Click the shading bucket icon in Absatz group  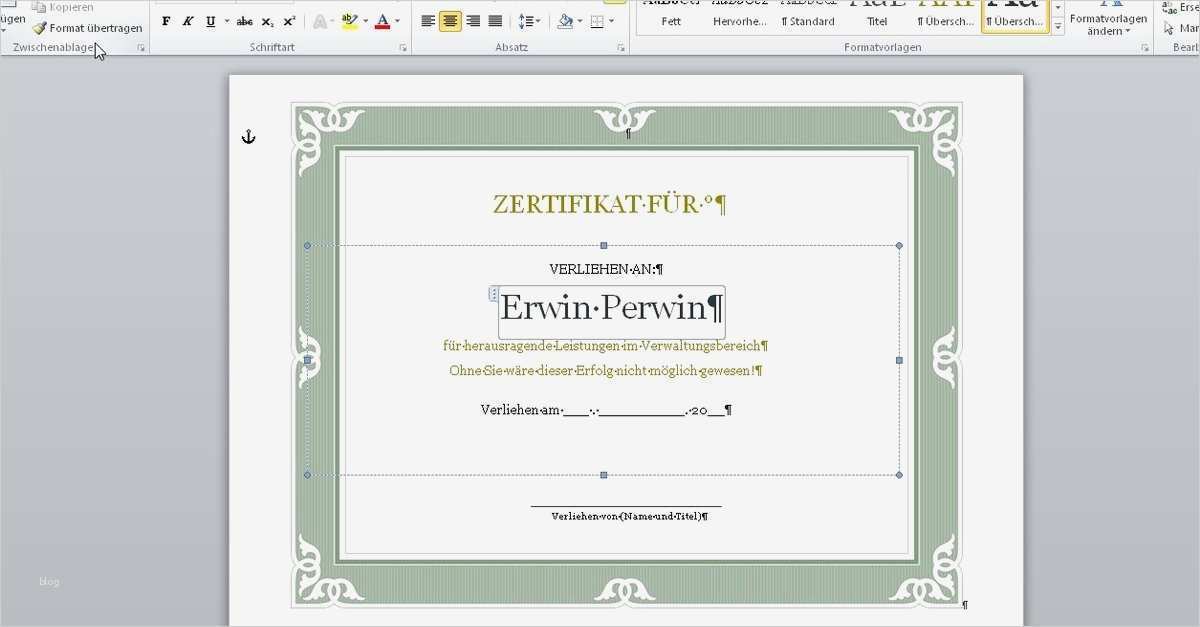coord(566,22)
